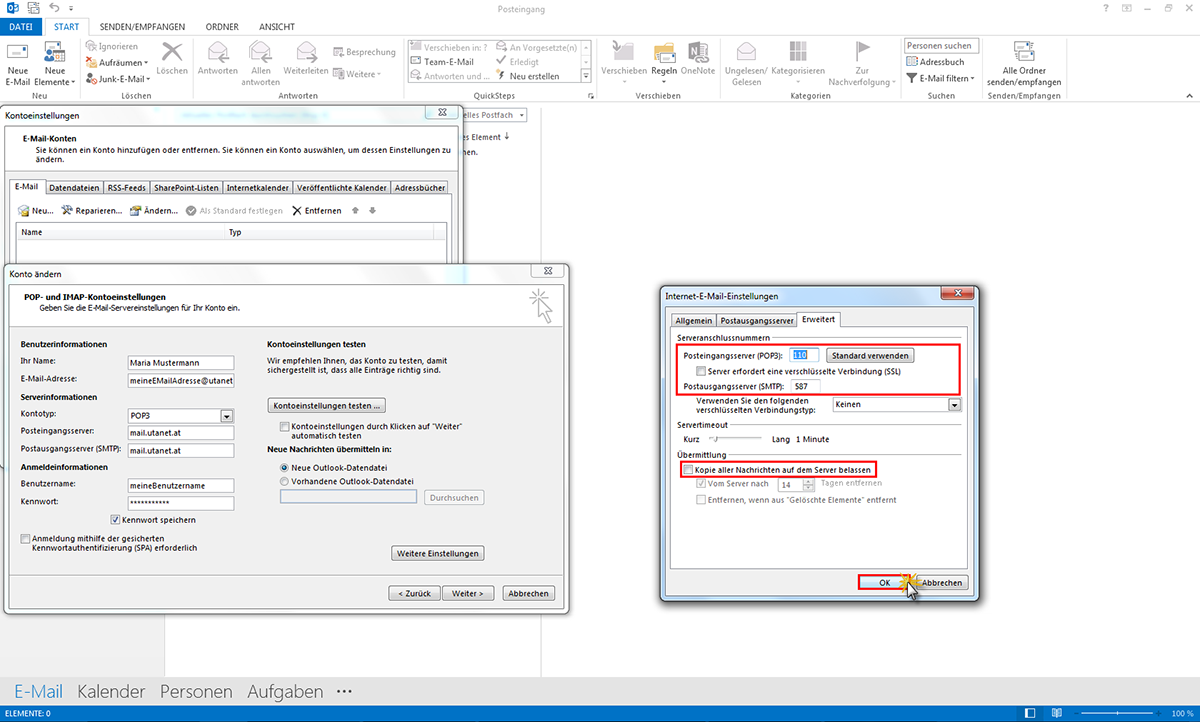The image size is (1200, 722).
Task: Select Neu erstellen quick step
Action: 527,76
